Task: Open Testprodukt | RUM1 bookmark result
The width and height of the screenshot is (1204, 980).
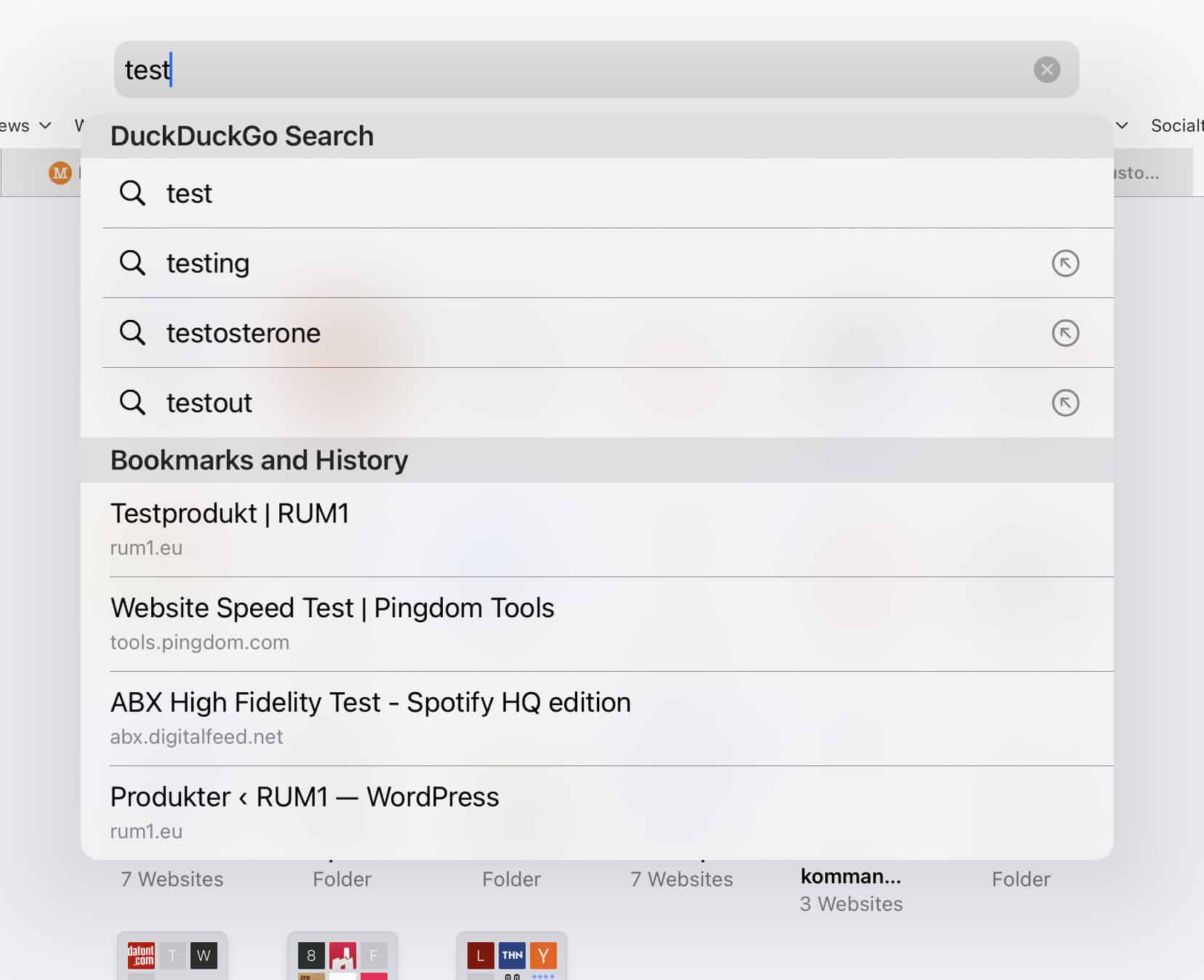Action: point(597,529)
